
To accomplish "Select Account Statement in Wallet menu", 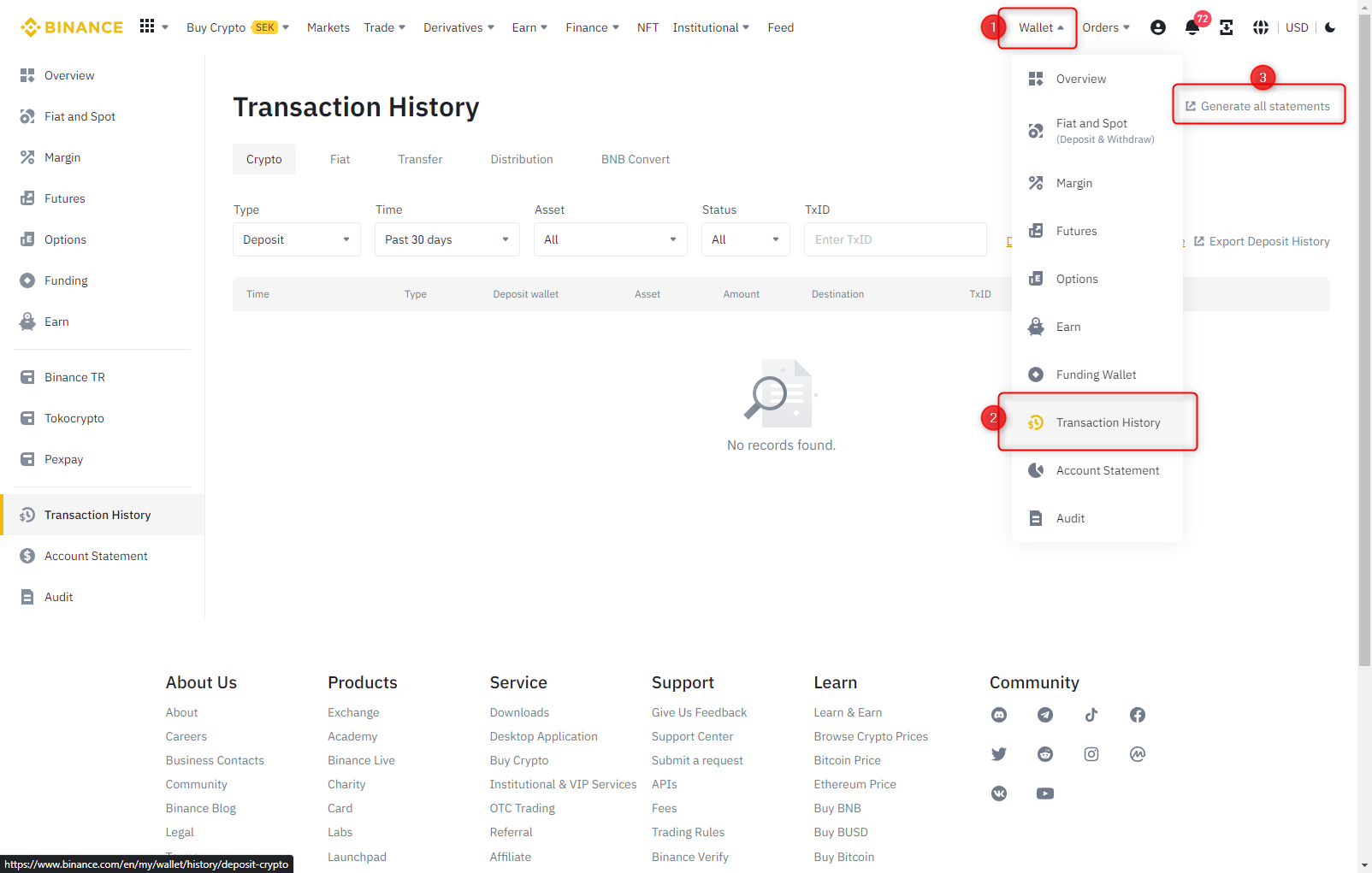I will coord(1097,470).
